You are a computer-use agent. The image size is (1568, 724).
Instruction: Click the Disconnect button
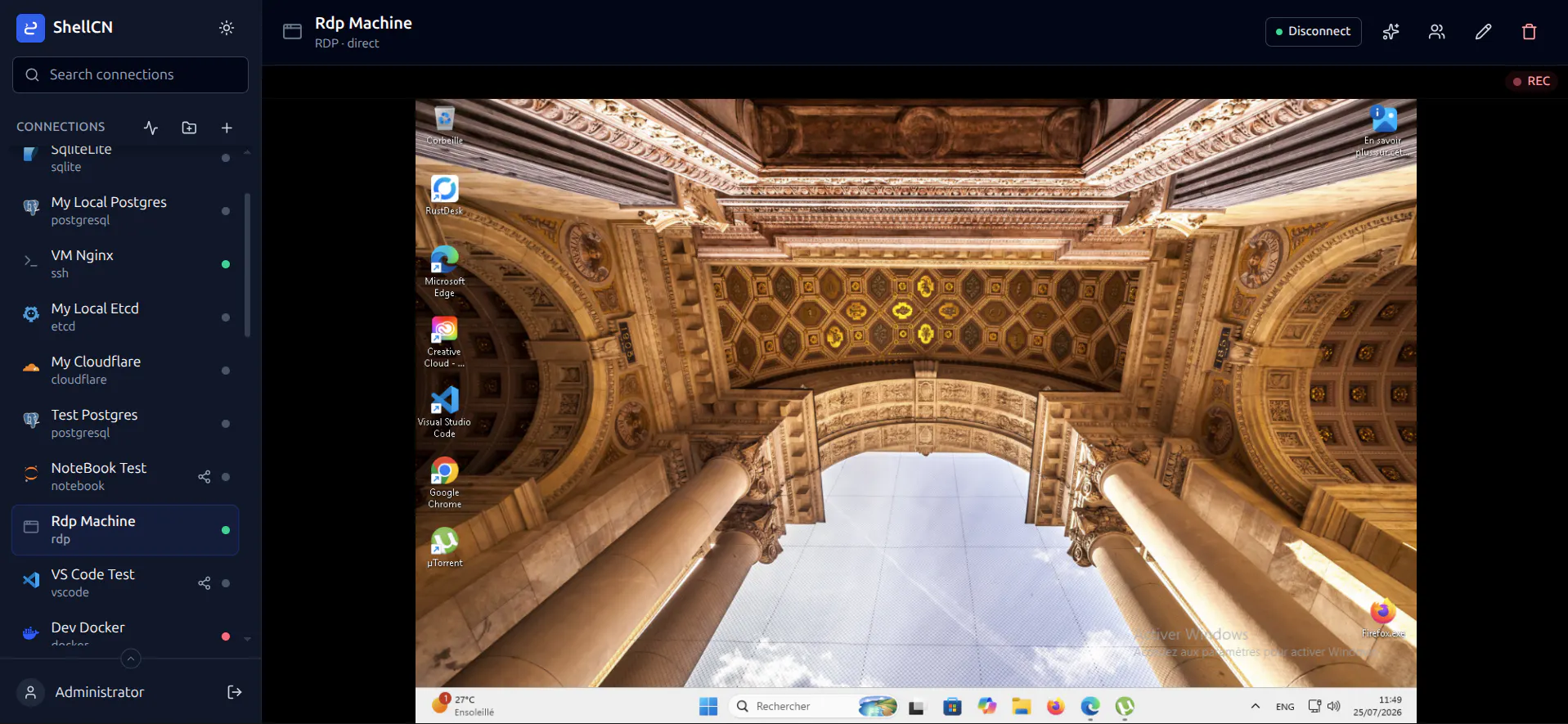click(x=1313, y=31)
